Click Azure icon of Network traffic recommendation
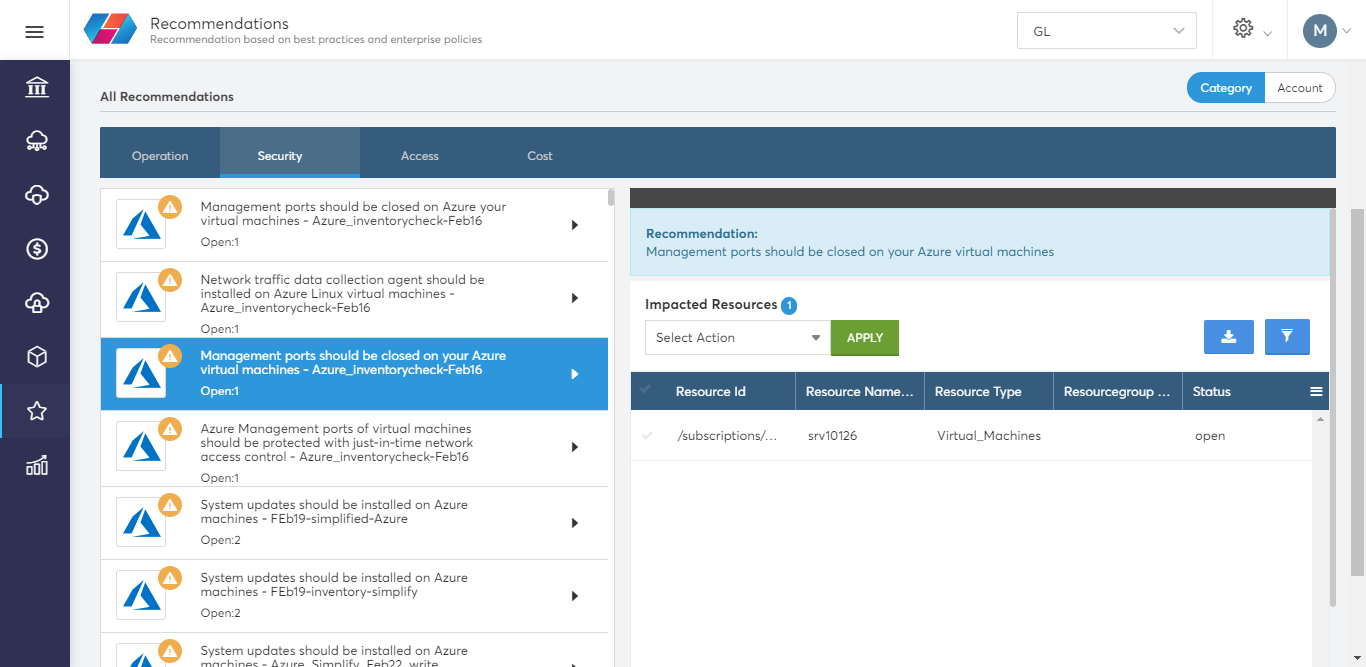1366x667 pixels. click(141, 298)
